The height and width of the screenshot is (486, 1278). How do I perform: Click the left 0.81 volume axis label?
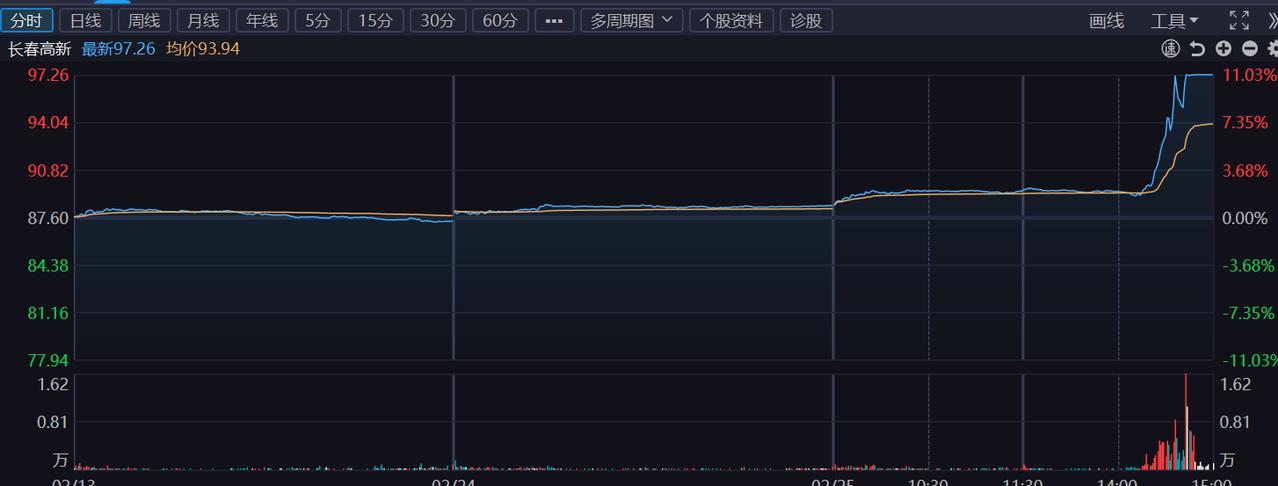pos(52,422)
